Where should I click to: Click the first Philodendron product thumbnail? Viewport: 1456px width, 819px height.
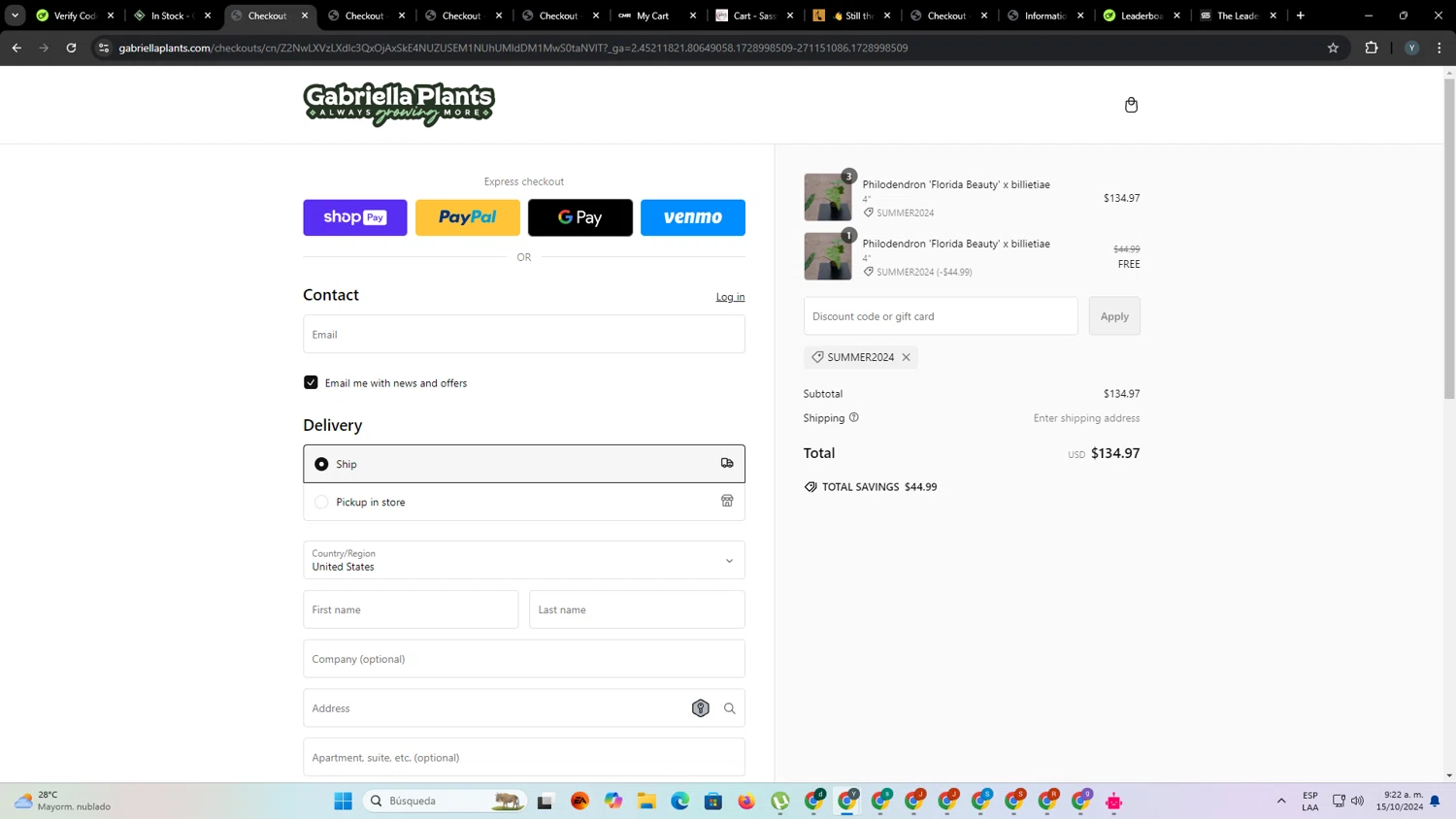pos(828,197)
